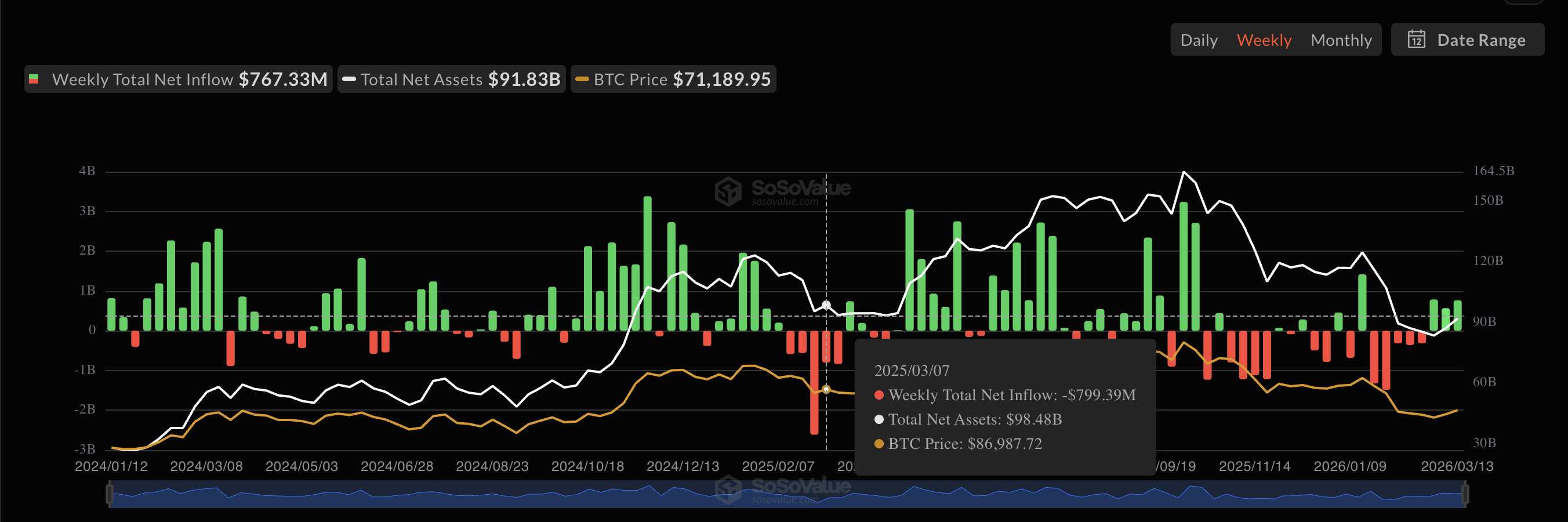Screen dimensions: 1568x522
Task: Click the BTC marker circle on the price line
Action: 826,388
